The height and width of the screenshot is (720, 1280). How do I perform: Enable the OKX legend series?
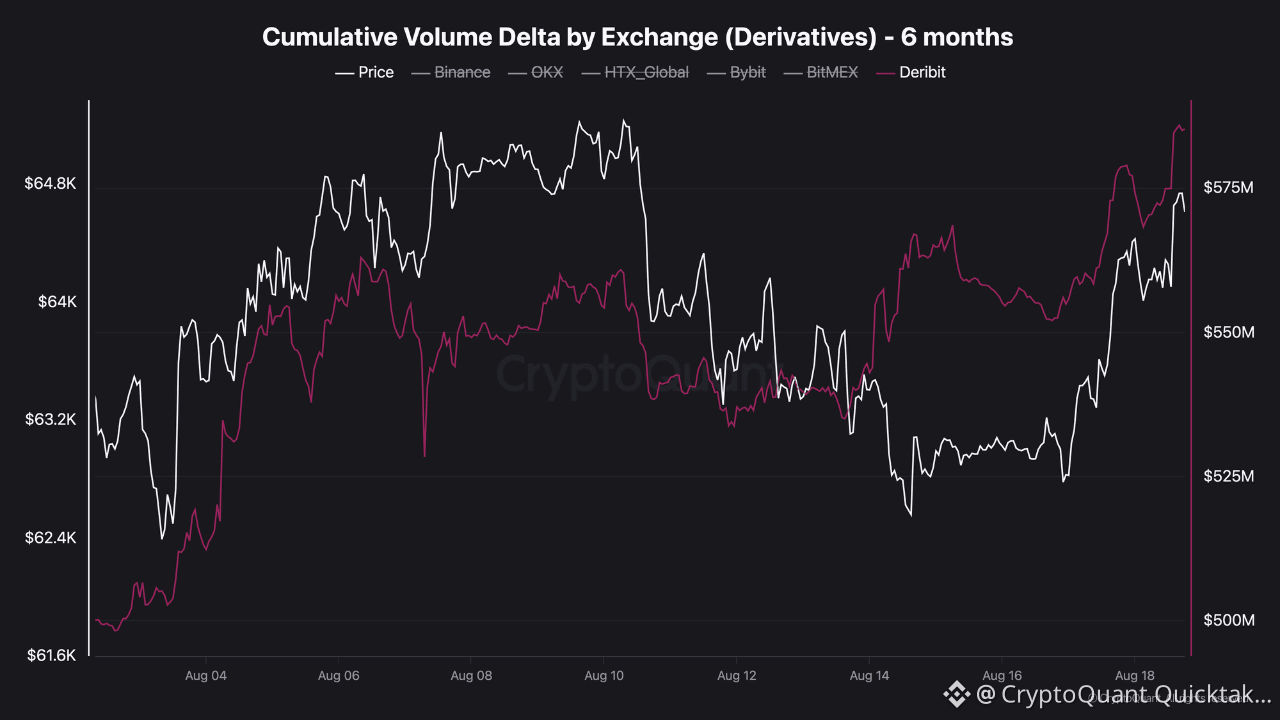535,72
